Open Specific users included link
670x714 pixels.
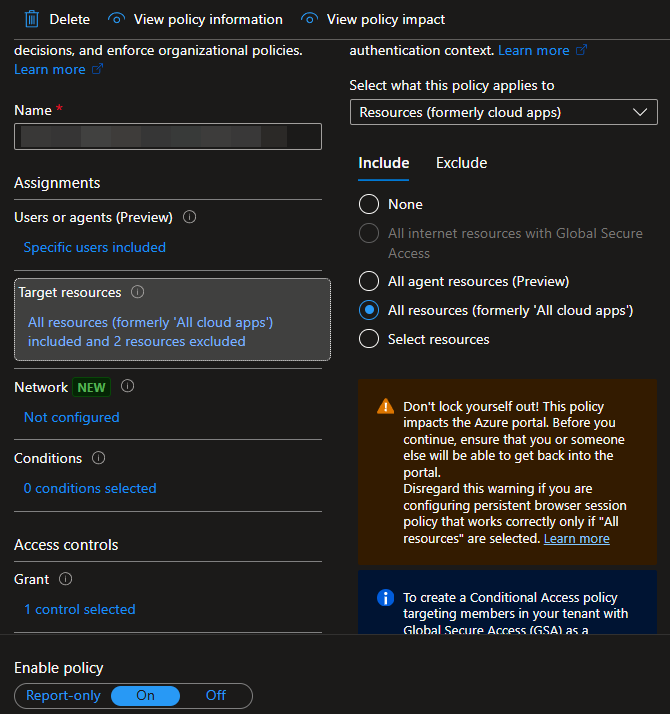[x=95, y=247]
